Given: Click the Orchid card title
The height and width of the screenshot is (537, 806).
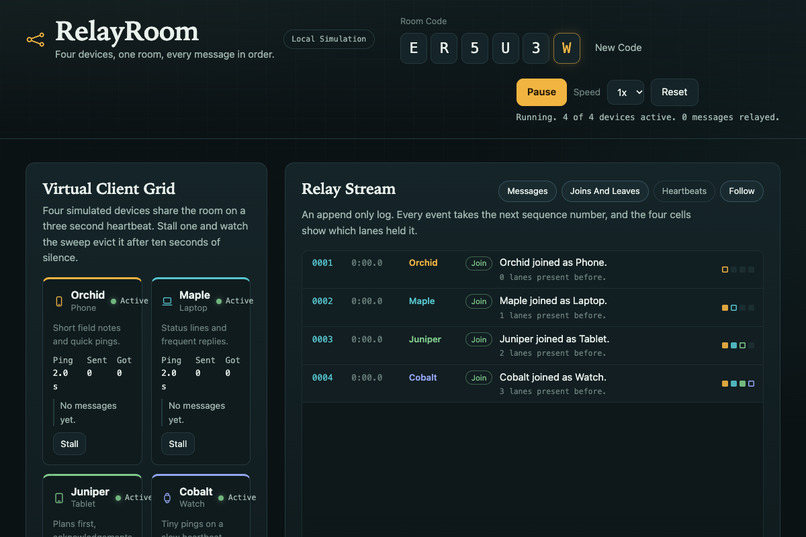Looking at the screenshot, I should click(x=88, y=295).
